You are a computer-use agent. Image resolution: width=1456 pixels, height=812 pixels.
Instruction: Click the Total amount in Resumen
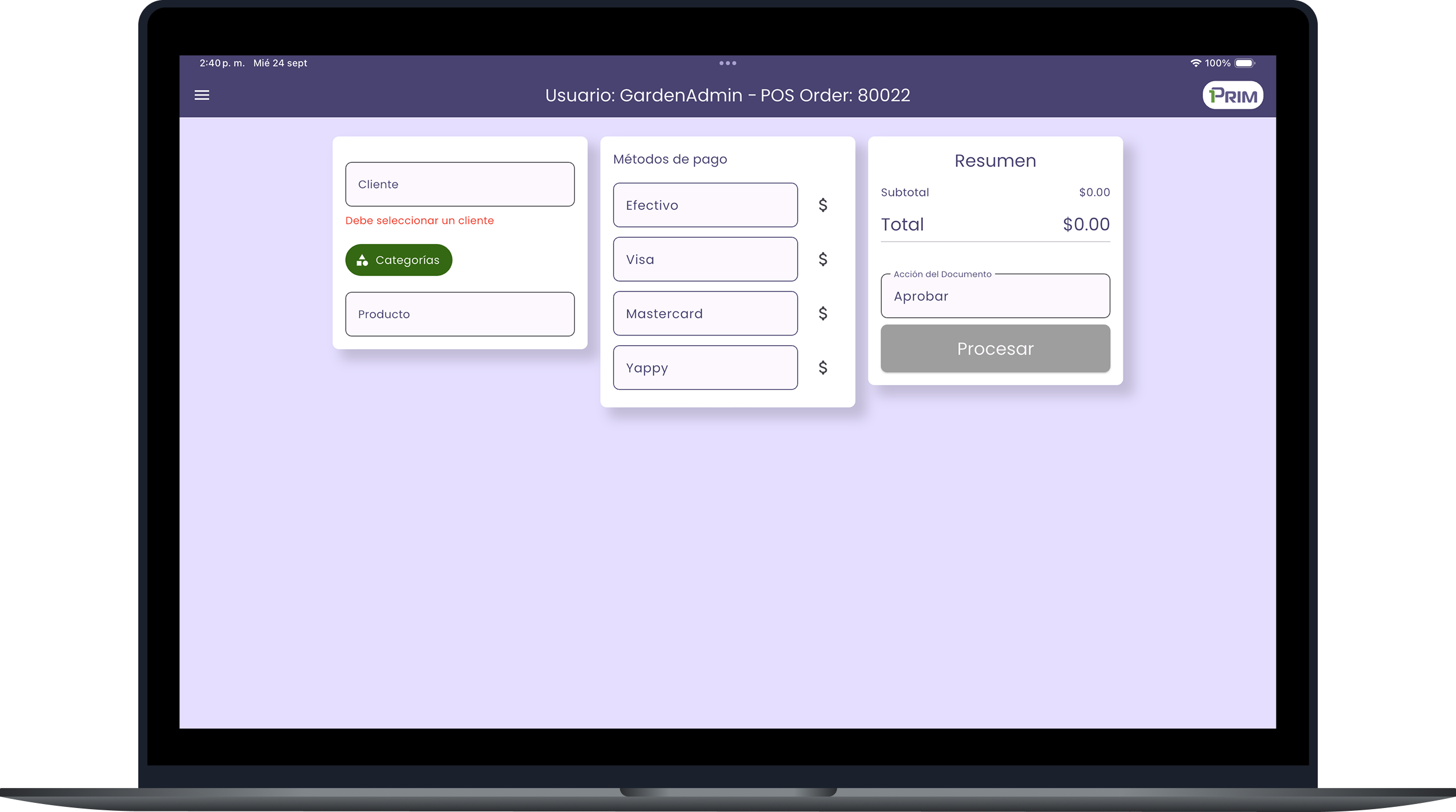pos(1085,225)
